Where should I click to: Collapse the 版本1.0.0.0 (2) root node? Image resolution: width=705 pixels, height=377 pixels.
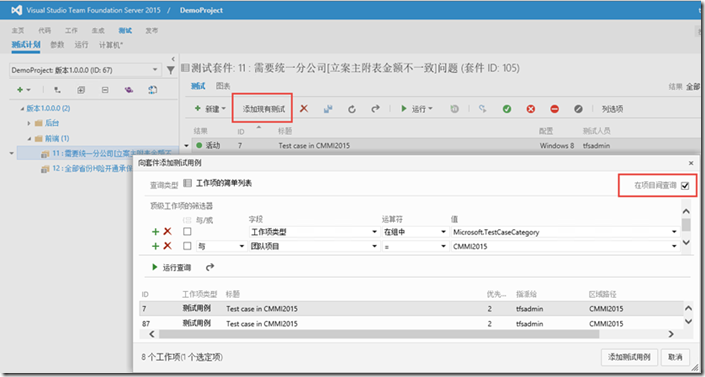click(22, 108)
